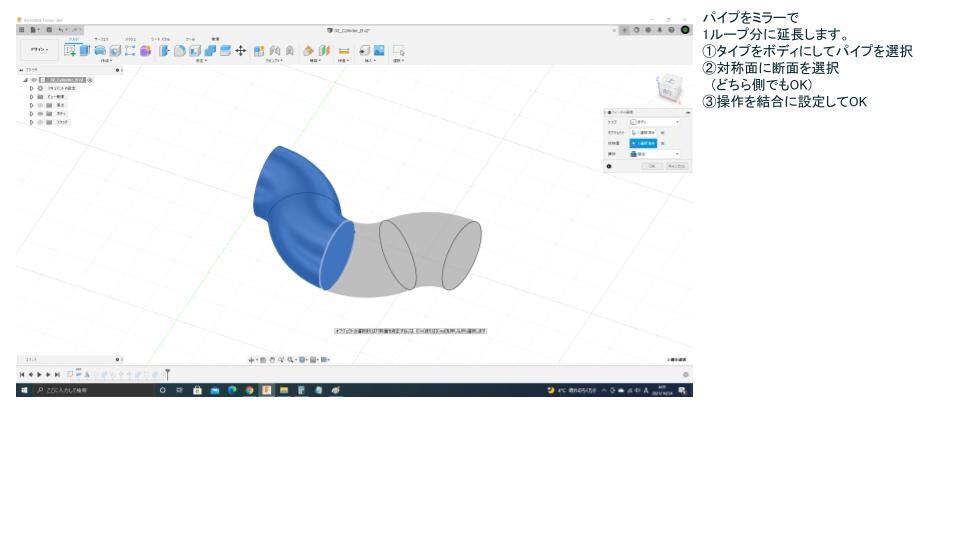Viewport: 960px width, 540px height.
Task: Open the help question mark icon
Action: click(x=671, y=30)
